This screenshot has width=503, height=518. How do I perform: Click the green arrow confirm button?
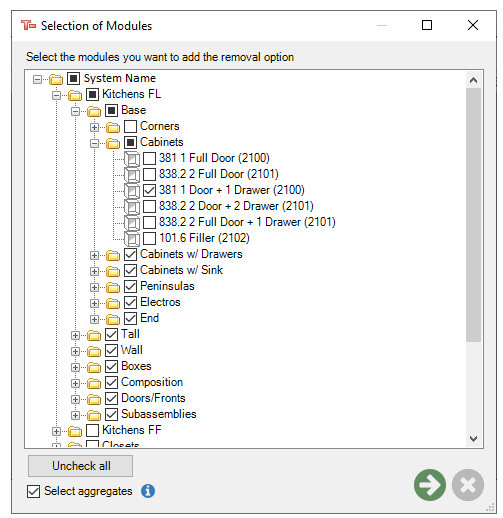(x=430, y=485)
